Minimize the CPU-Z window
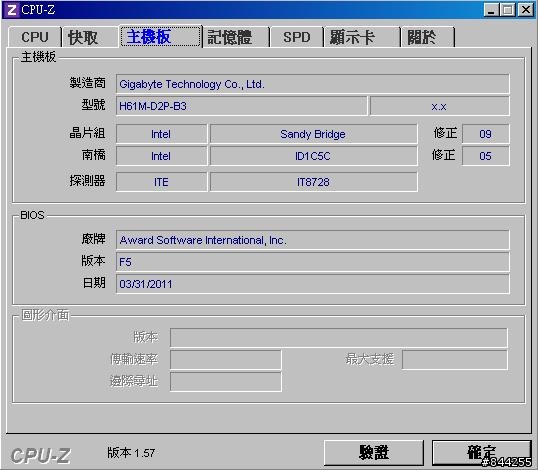 point(491,10)
